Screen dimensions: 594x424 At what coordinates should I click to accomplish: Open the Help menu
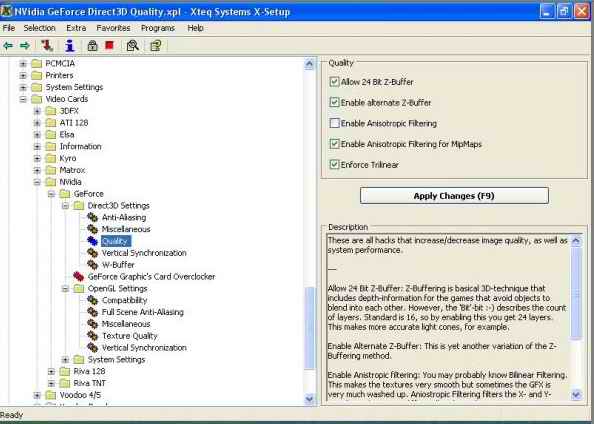click(195, 28)
